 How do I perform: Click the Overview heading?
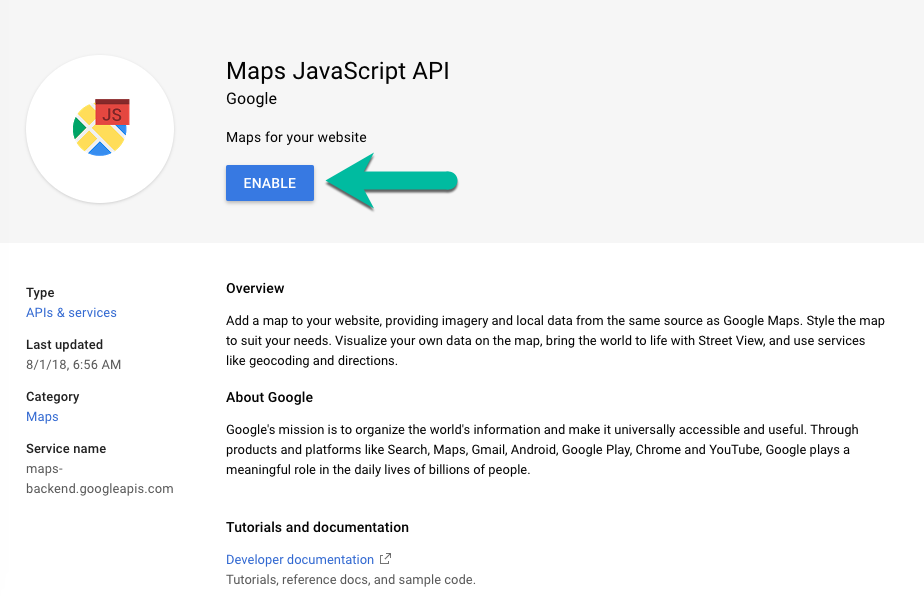coord(255,288)
